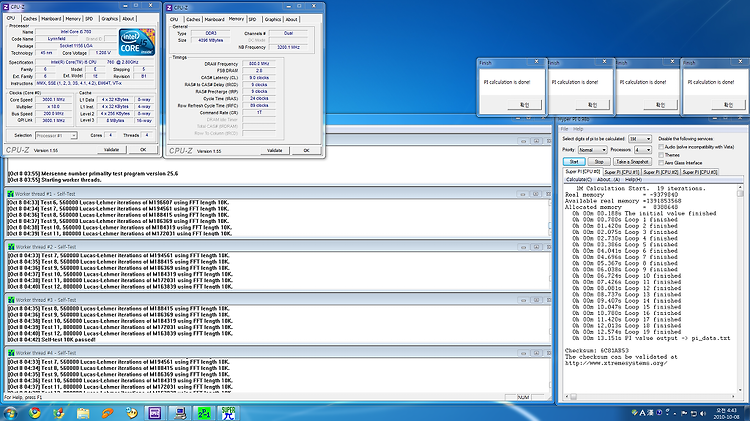Toggle the Aero Glass Interface checkbox

coord(661,163)
